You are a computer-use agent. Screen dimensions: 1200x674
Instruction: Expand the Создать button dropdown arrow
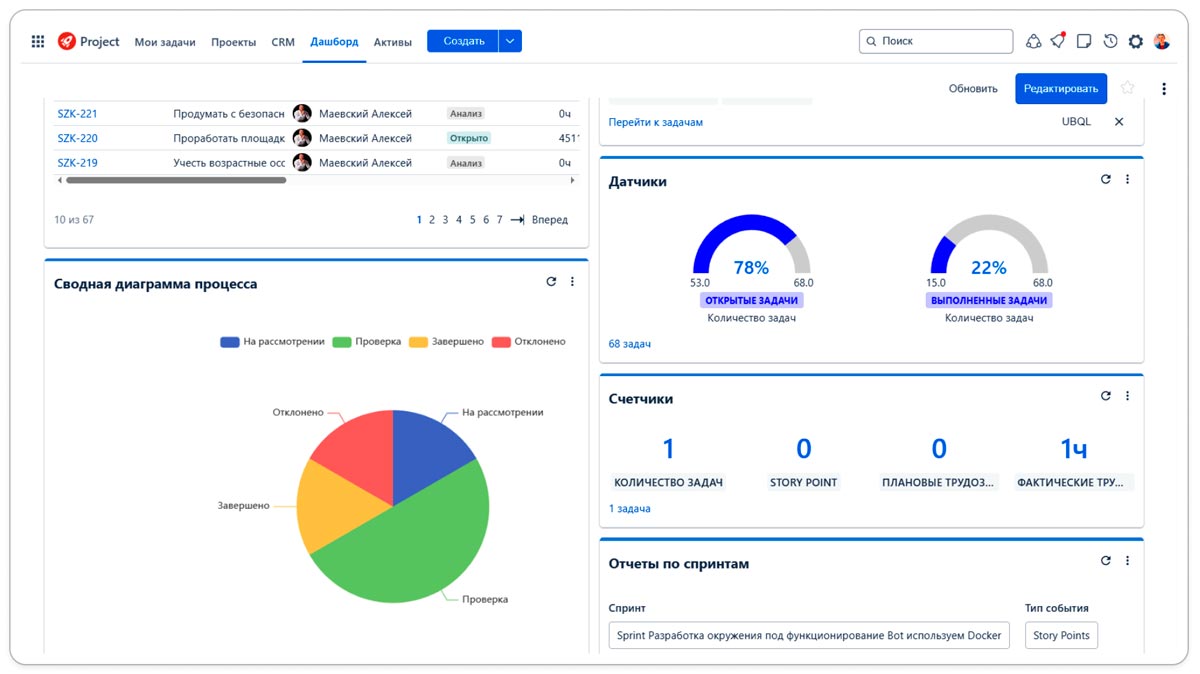(x=510, y=41)
